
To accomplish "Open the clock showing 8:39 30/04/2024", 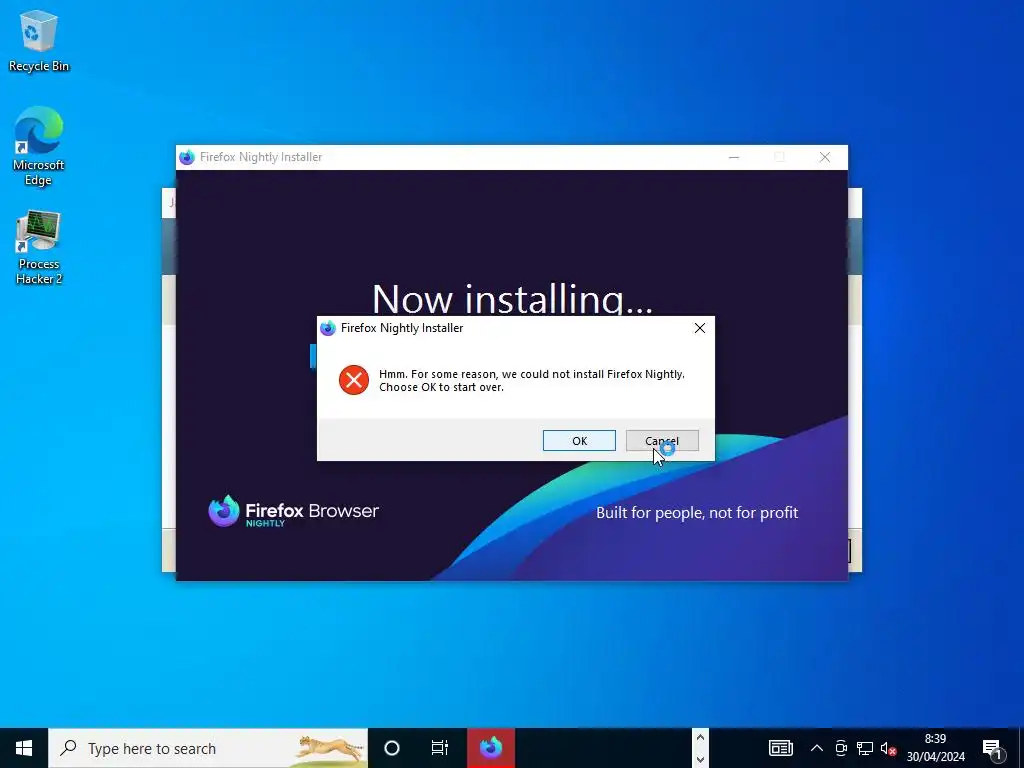I will tap(935, 748).
